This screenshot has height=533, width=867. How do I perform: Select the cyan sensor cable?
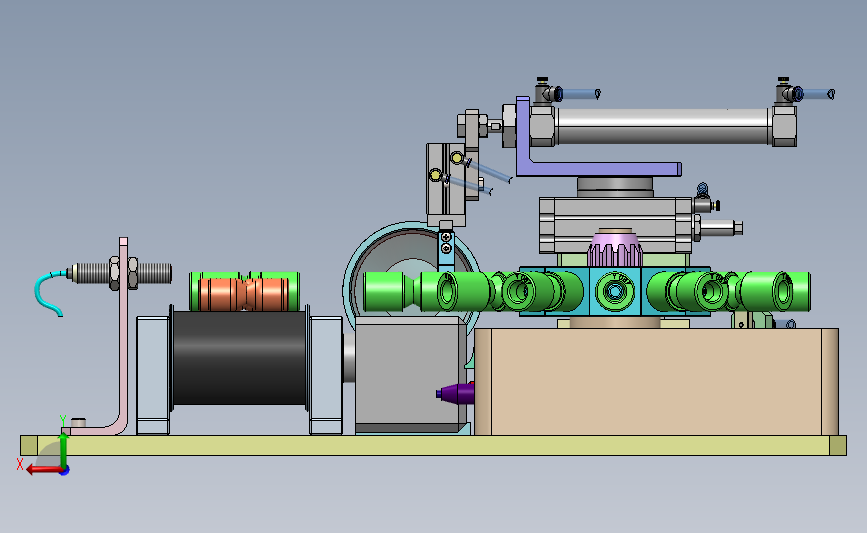pyautogui.click(x=49, y=293)
